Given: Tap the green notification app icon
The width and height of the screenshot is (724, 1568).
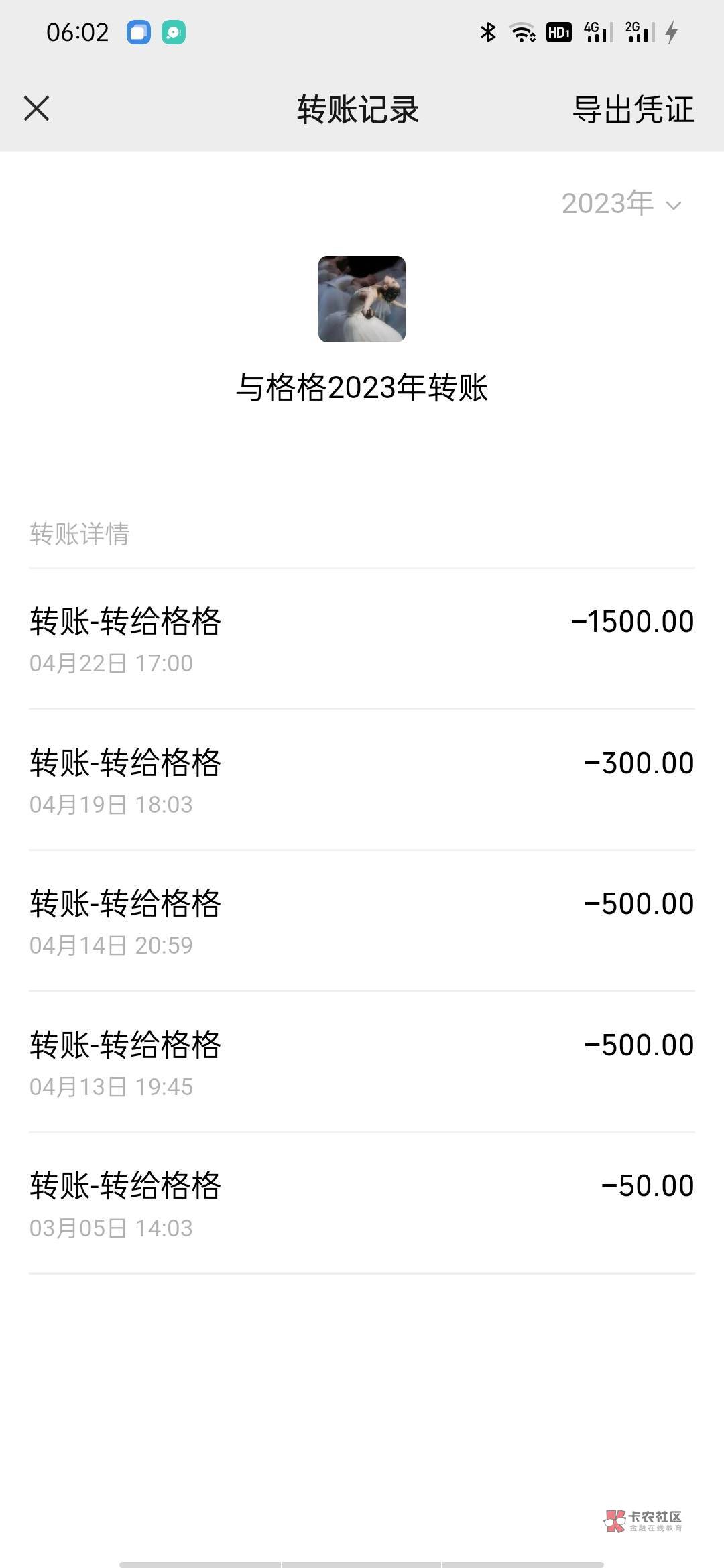Looking at the screenshot, I should point(174,32).
